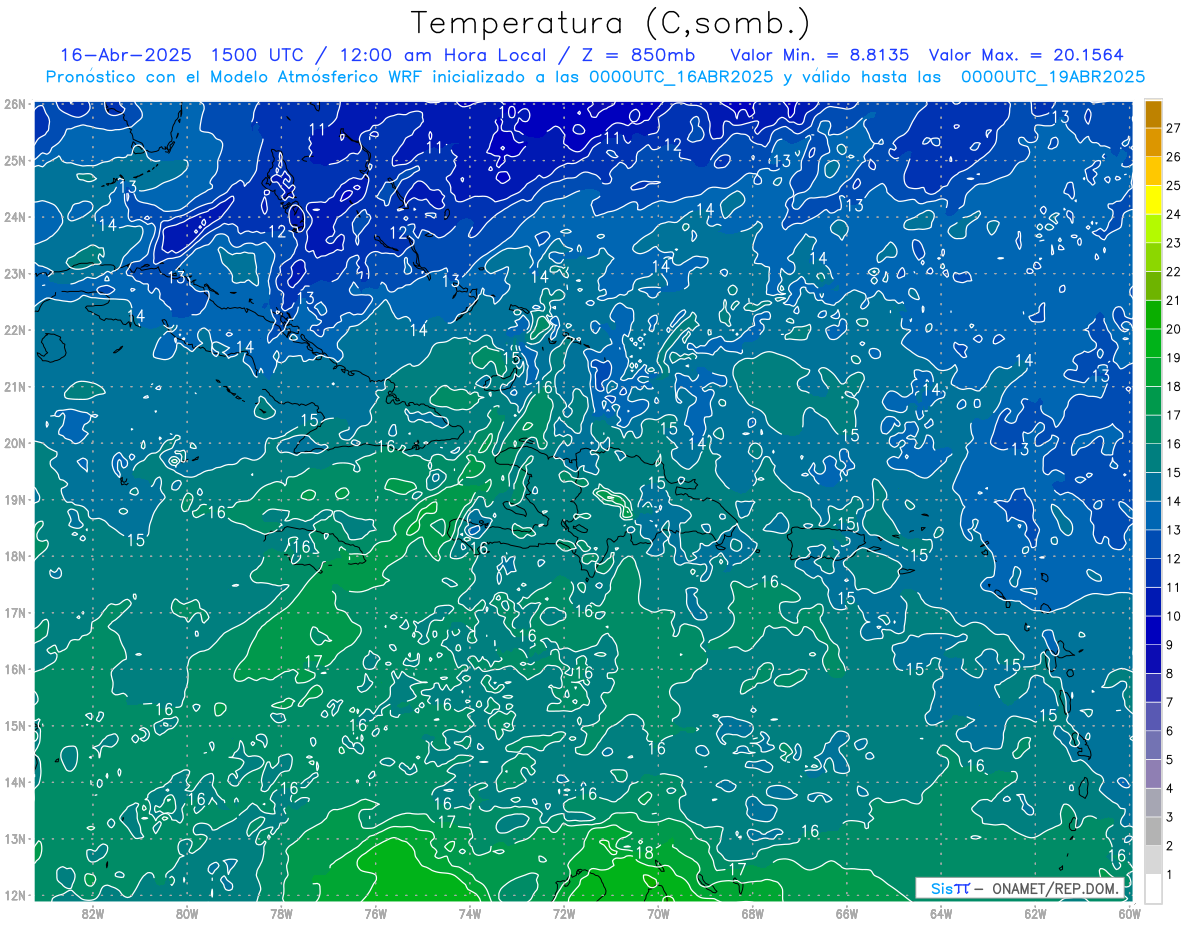Click the 21N latitude axis label

pos(14,386)
